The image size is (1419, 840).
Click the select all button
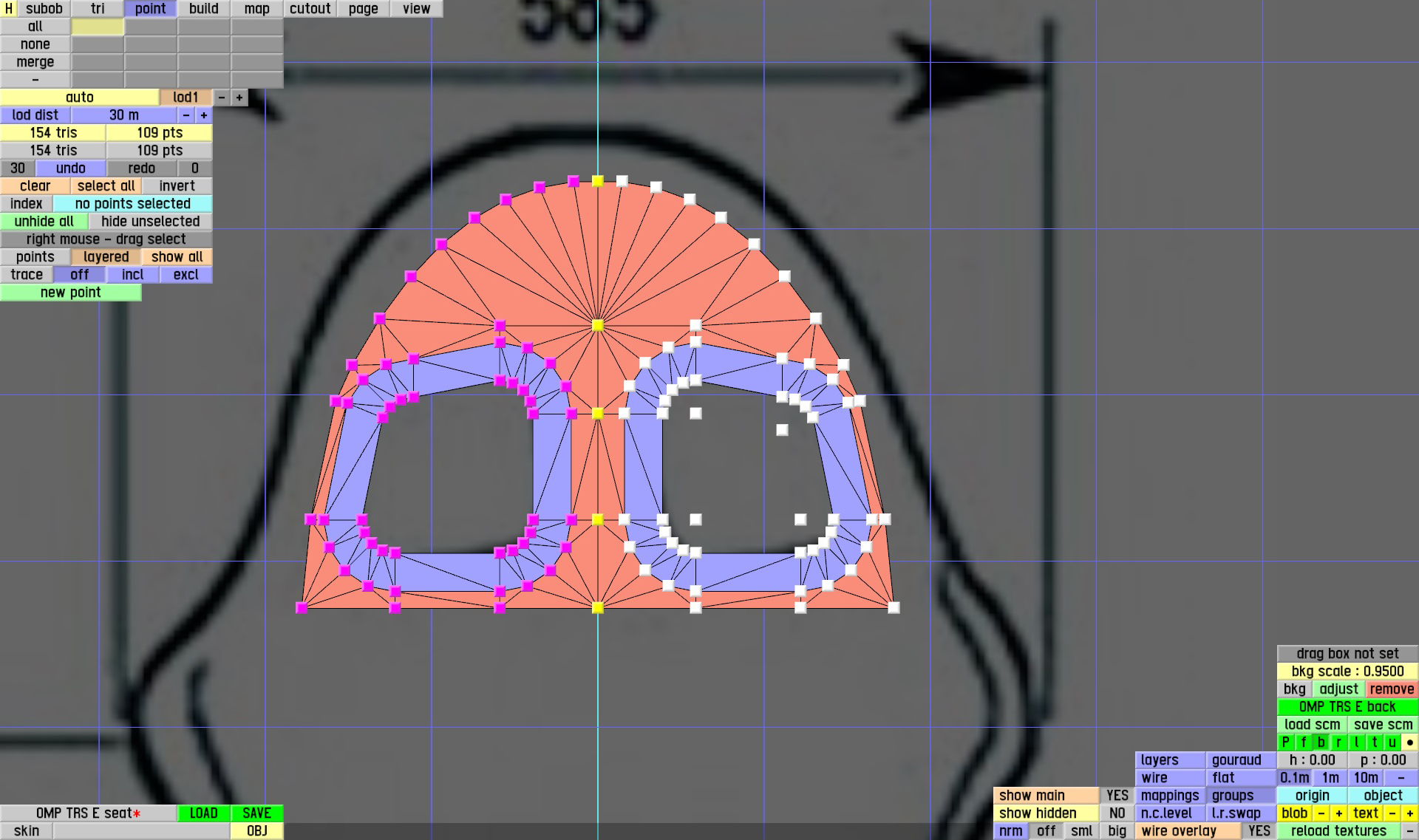click(106, 186)
